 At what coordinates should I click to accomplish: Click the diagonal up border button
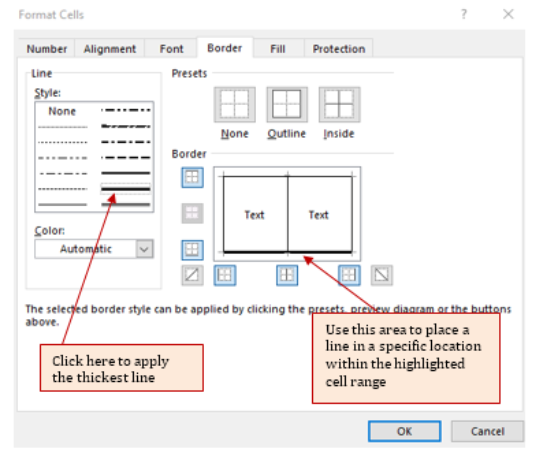[x=192, y=275]
